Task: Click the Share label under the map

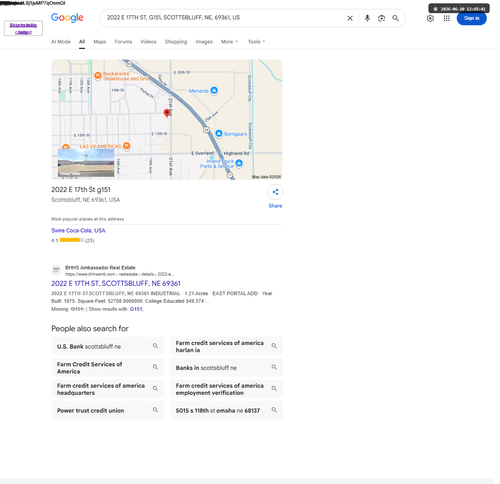Action: [x=275, y=206]
